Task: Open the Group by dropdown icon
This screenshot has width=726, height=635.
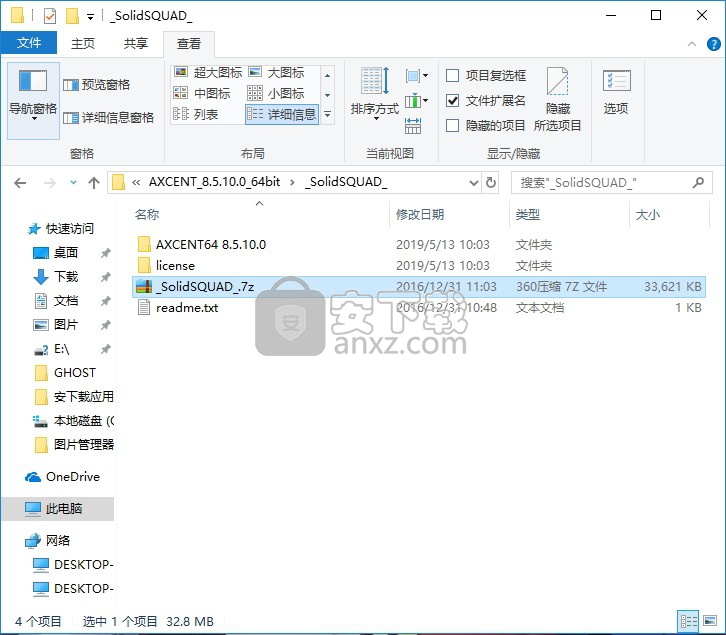Action: pos(416,75)
